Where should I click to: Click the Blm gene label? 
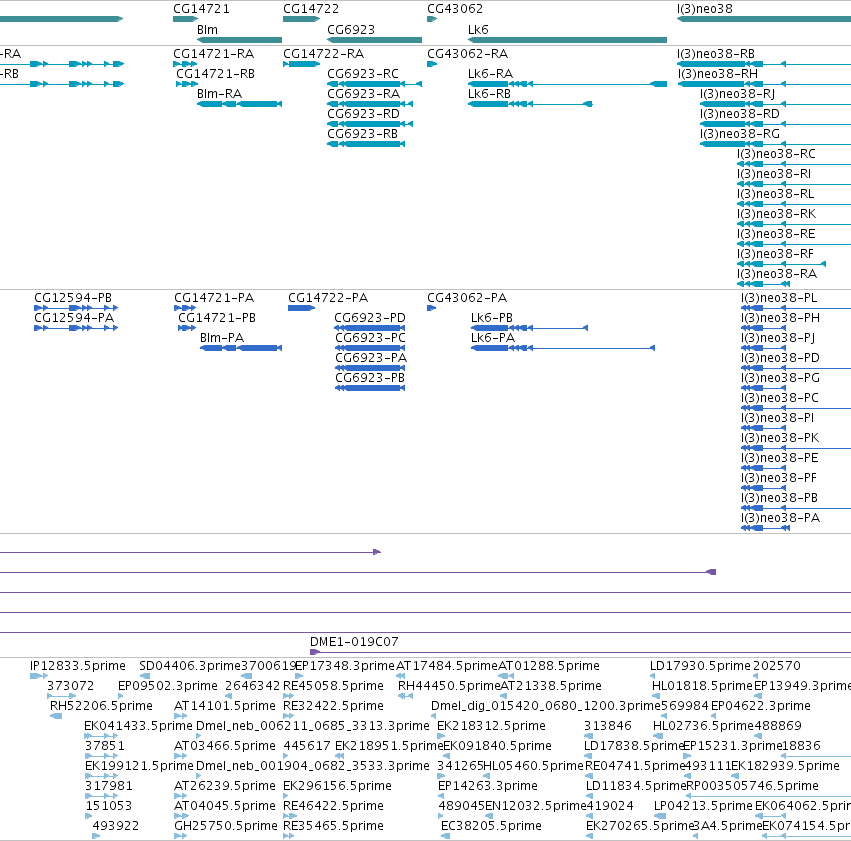point(207,29)
